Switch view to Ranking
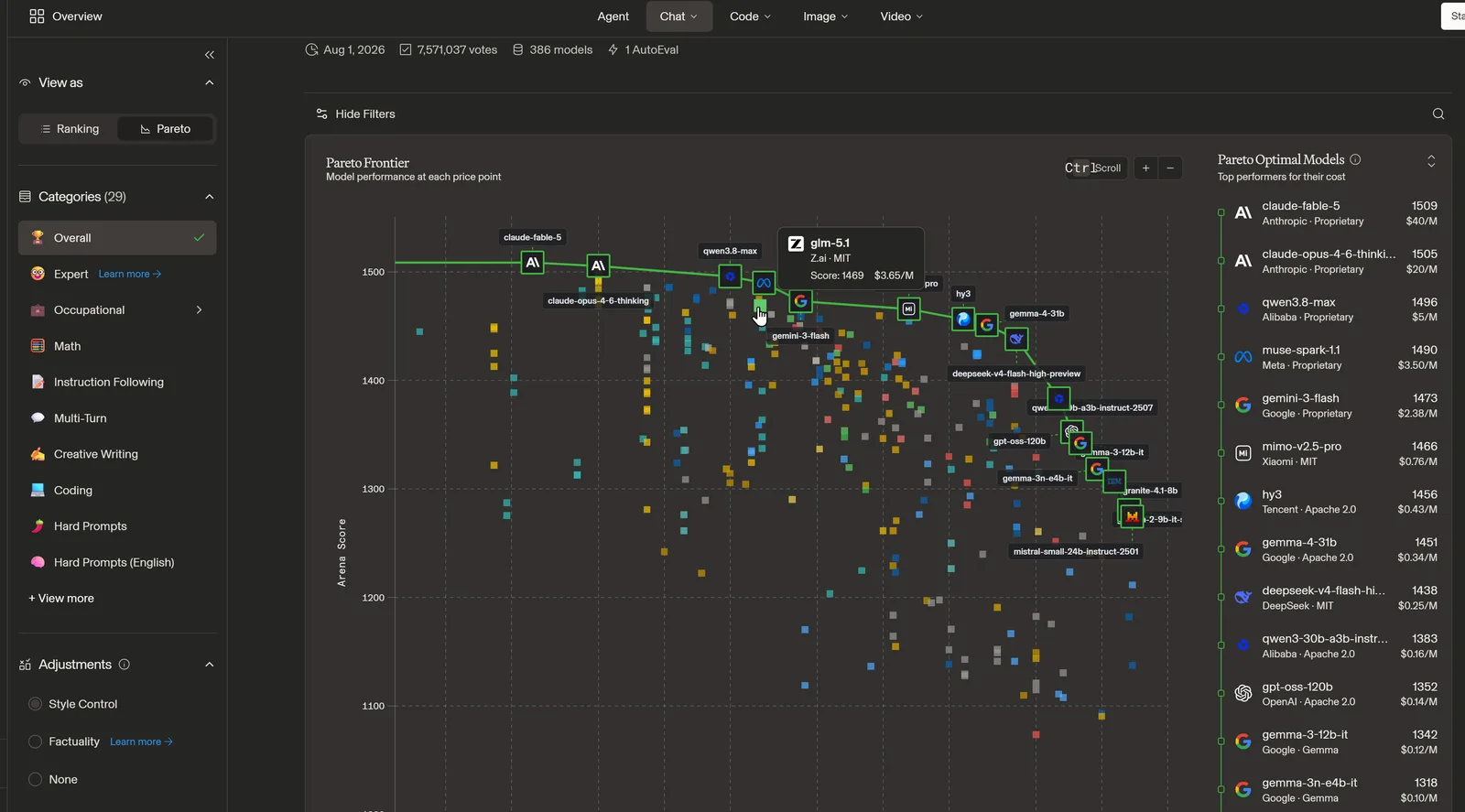 [x=70, y=129]
